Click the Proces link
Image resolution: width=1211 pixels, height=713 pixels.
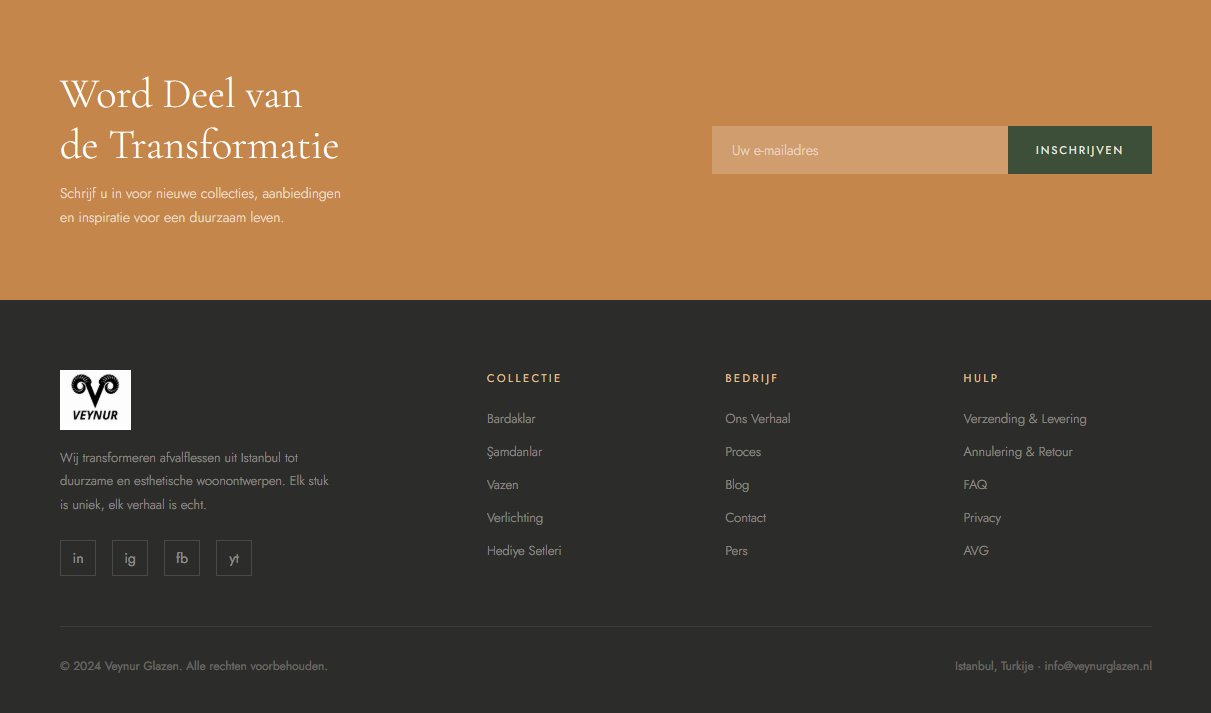(743, 452)
